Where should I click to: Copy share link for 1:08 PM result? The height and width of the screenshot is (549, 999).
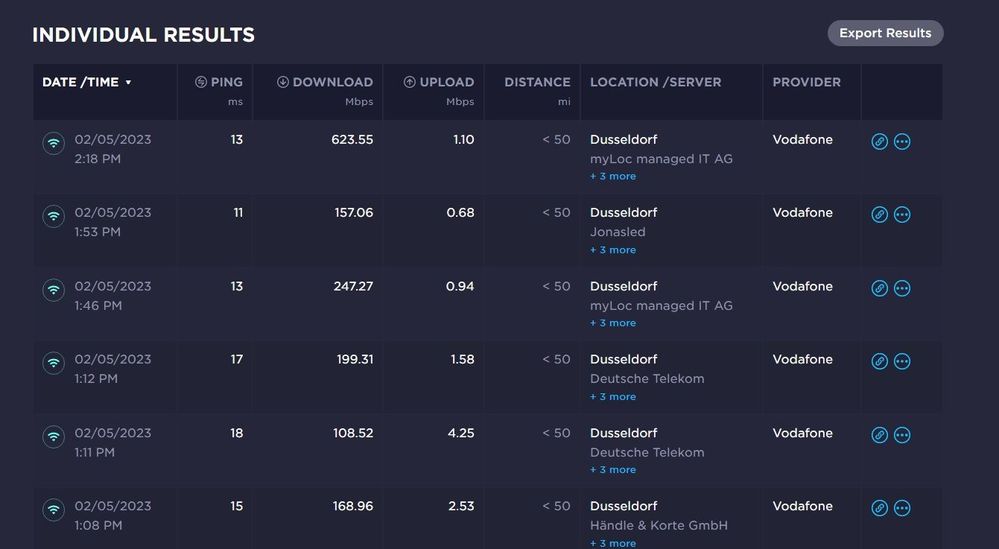tap(879, 508)
